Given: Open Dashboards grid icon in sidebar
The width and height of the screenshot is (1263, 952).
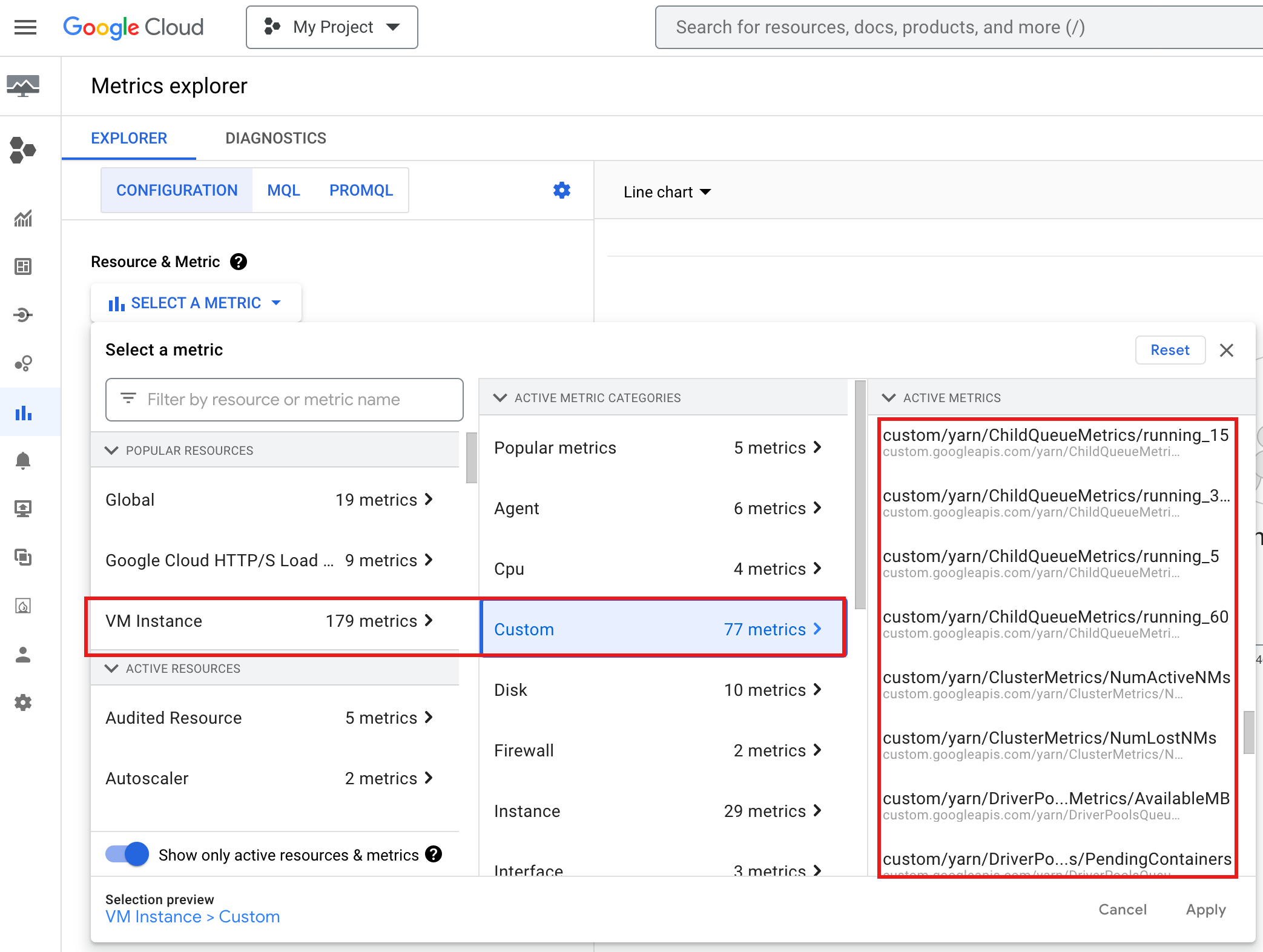Looking at the screenshot, I should pyautogui.click(x=23, y=266).
